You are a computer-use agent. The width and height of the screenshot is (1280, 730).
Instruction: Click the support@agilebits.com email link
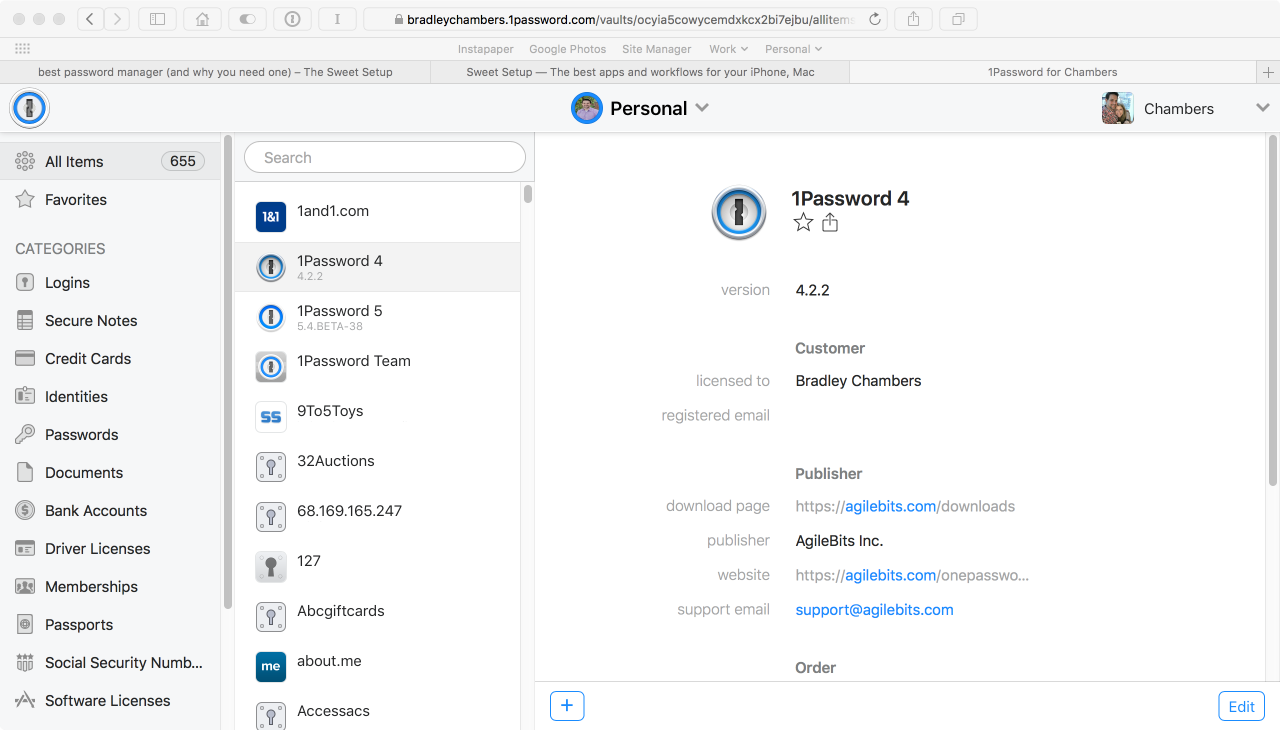(x=875, y=610)
